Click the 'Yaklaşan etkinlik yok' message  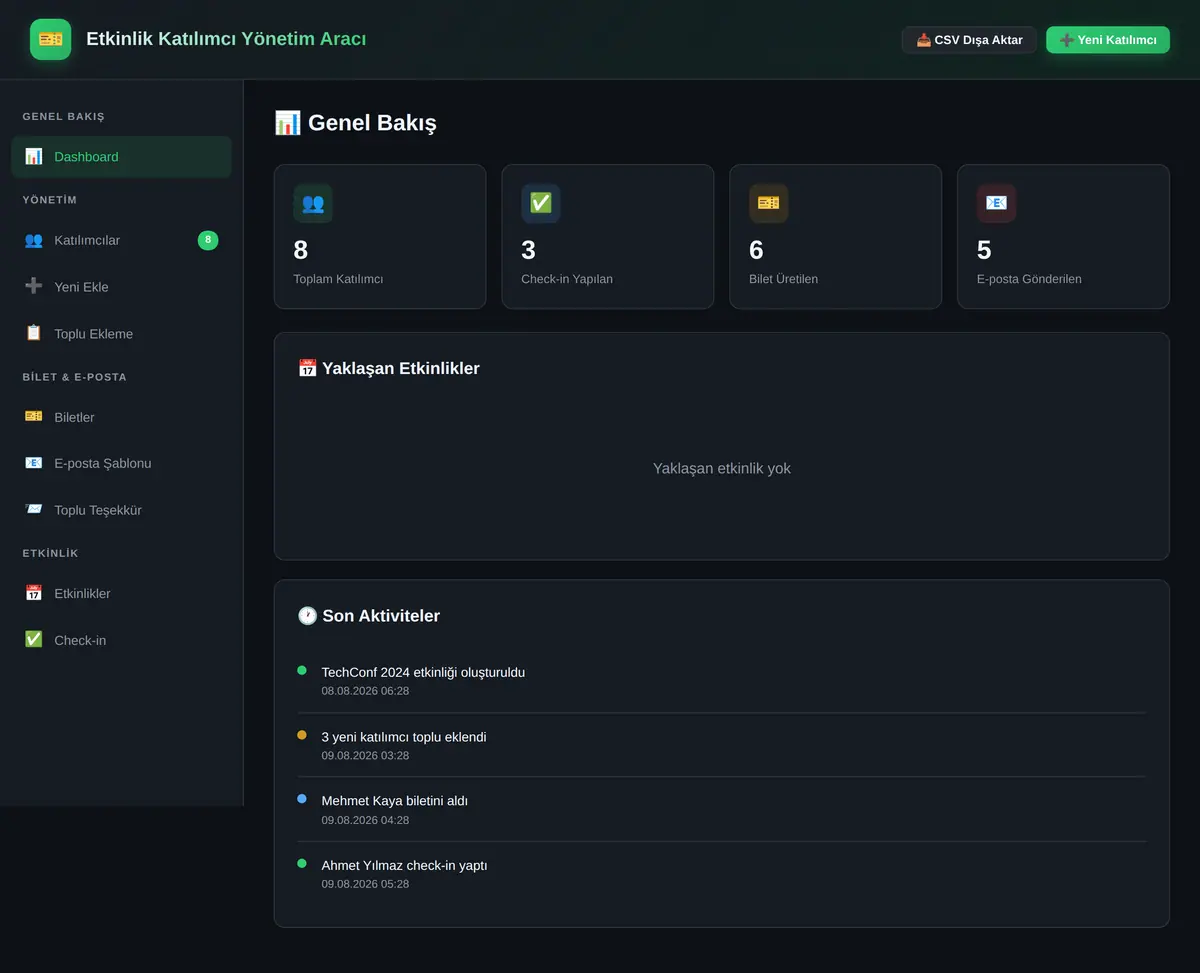pyautogui.click(x=722, y=468)
